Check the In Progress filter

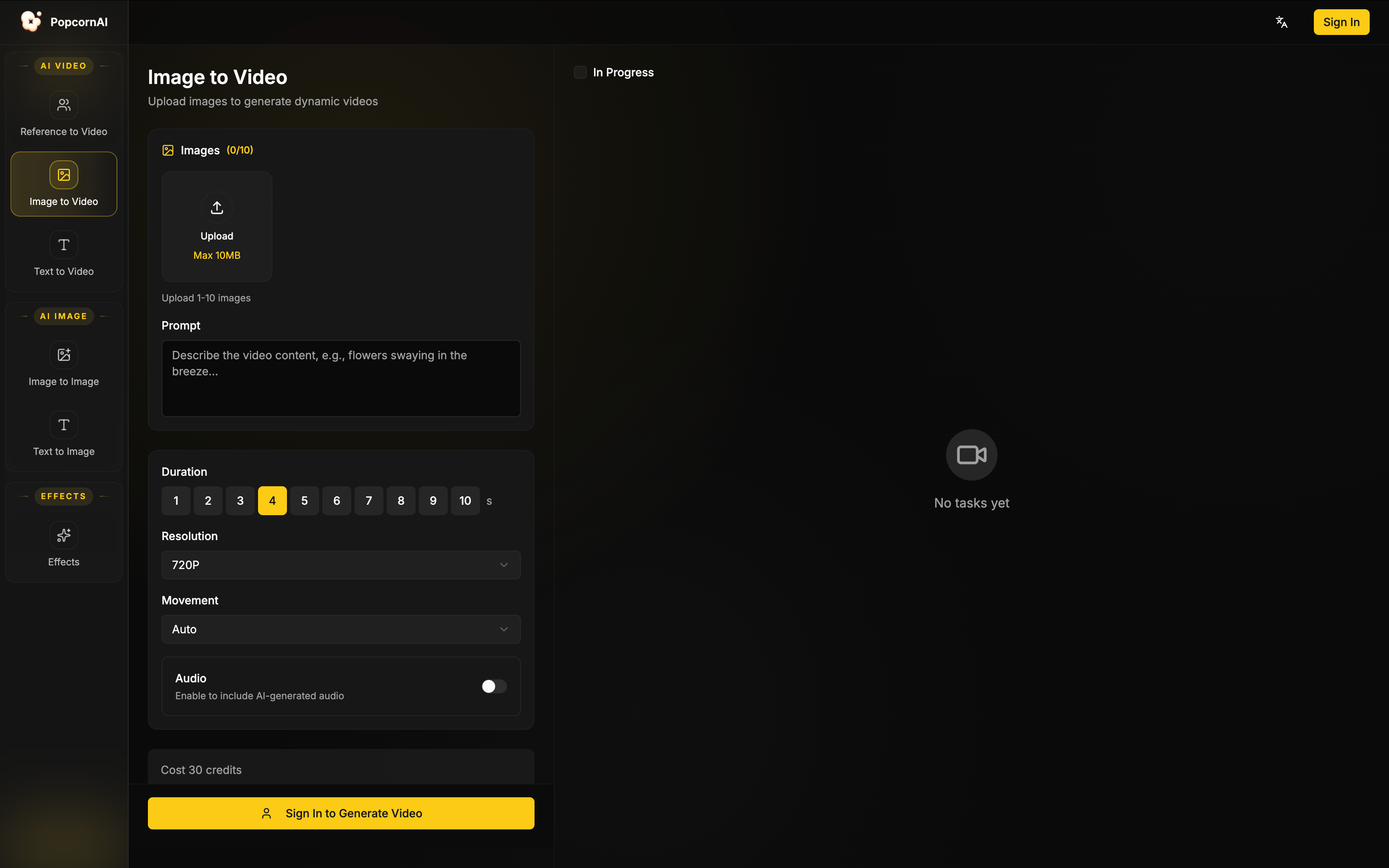pos(580,72)
